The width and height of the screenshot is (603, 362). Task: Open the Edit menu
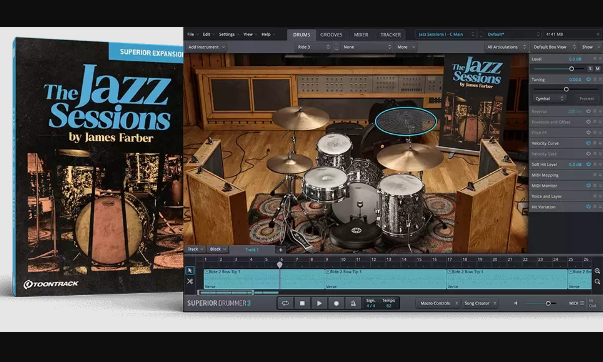208,34
